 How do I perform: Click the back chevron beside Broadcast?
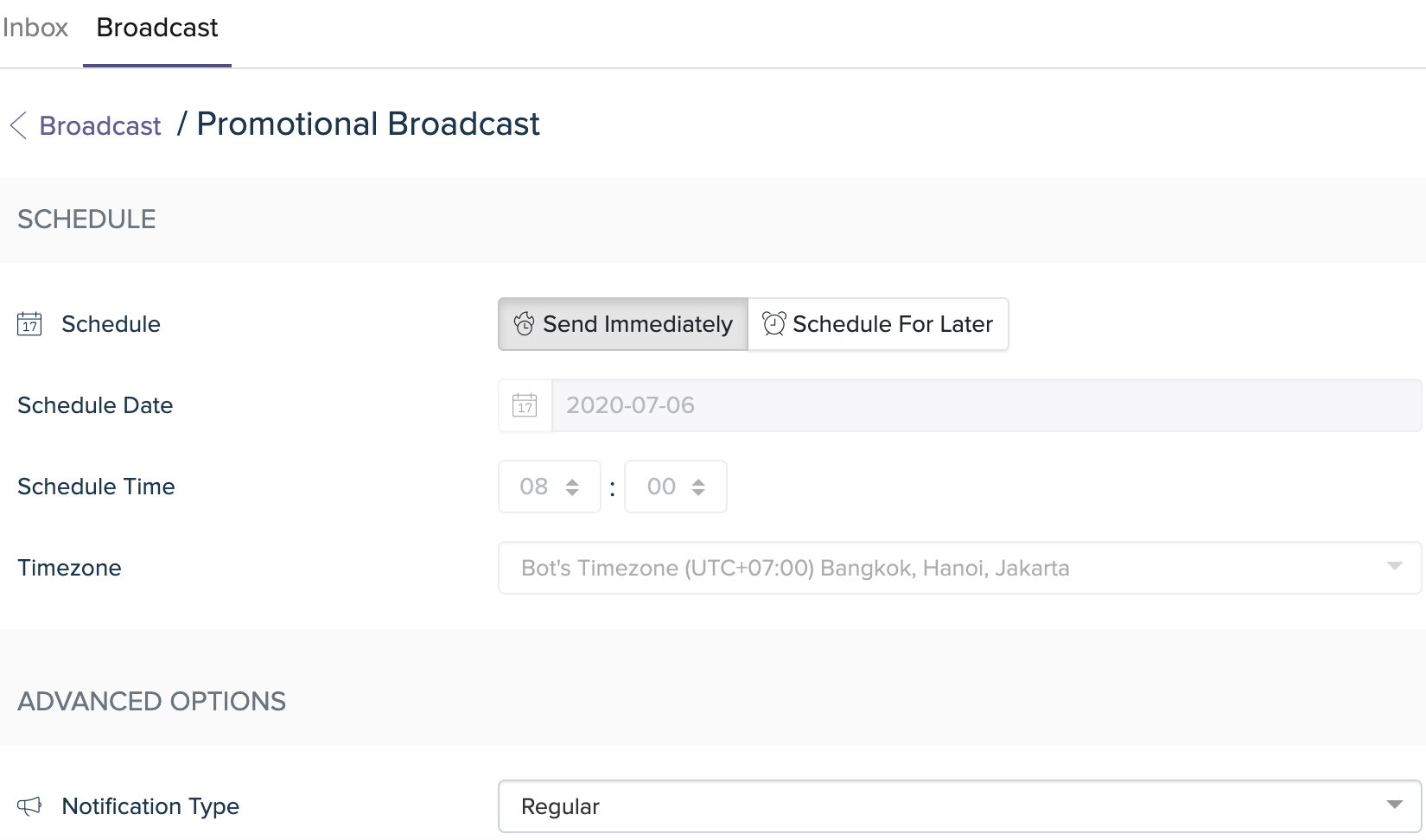coord(18,125)
